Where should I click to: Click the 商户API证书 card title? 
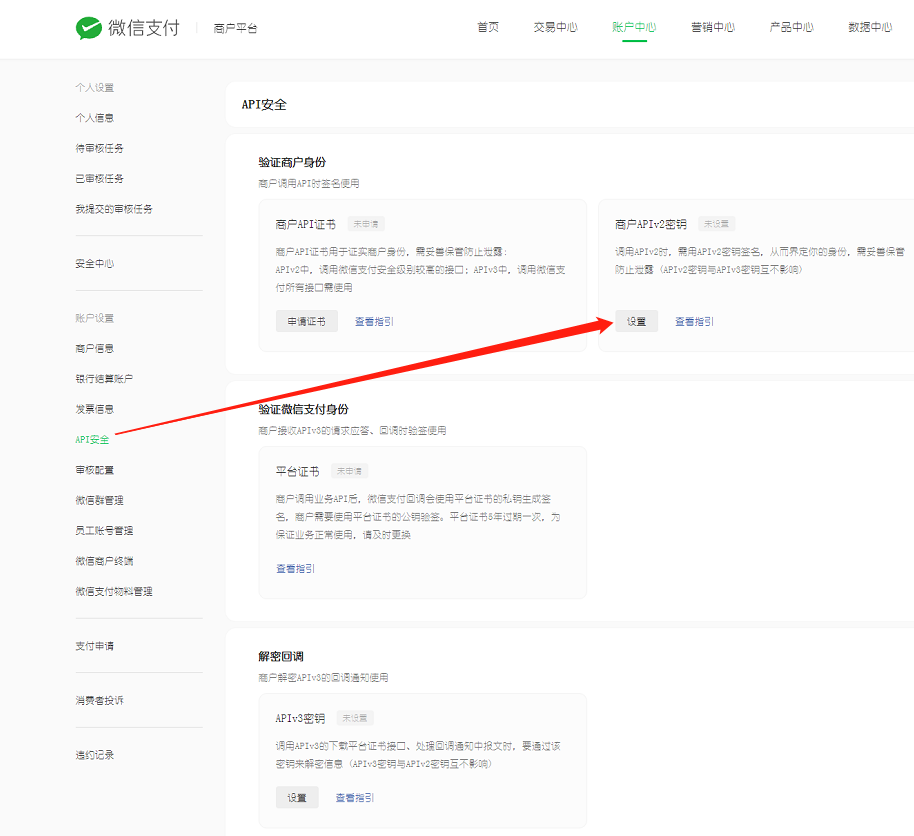pyautogui.click(x=305, y=224)
